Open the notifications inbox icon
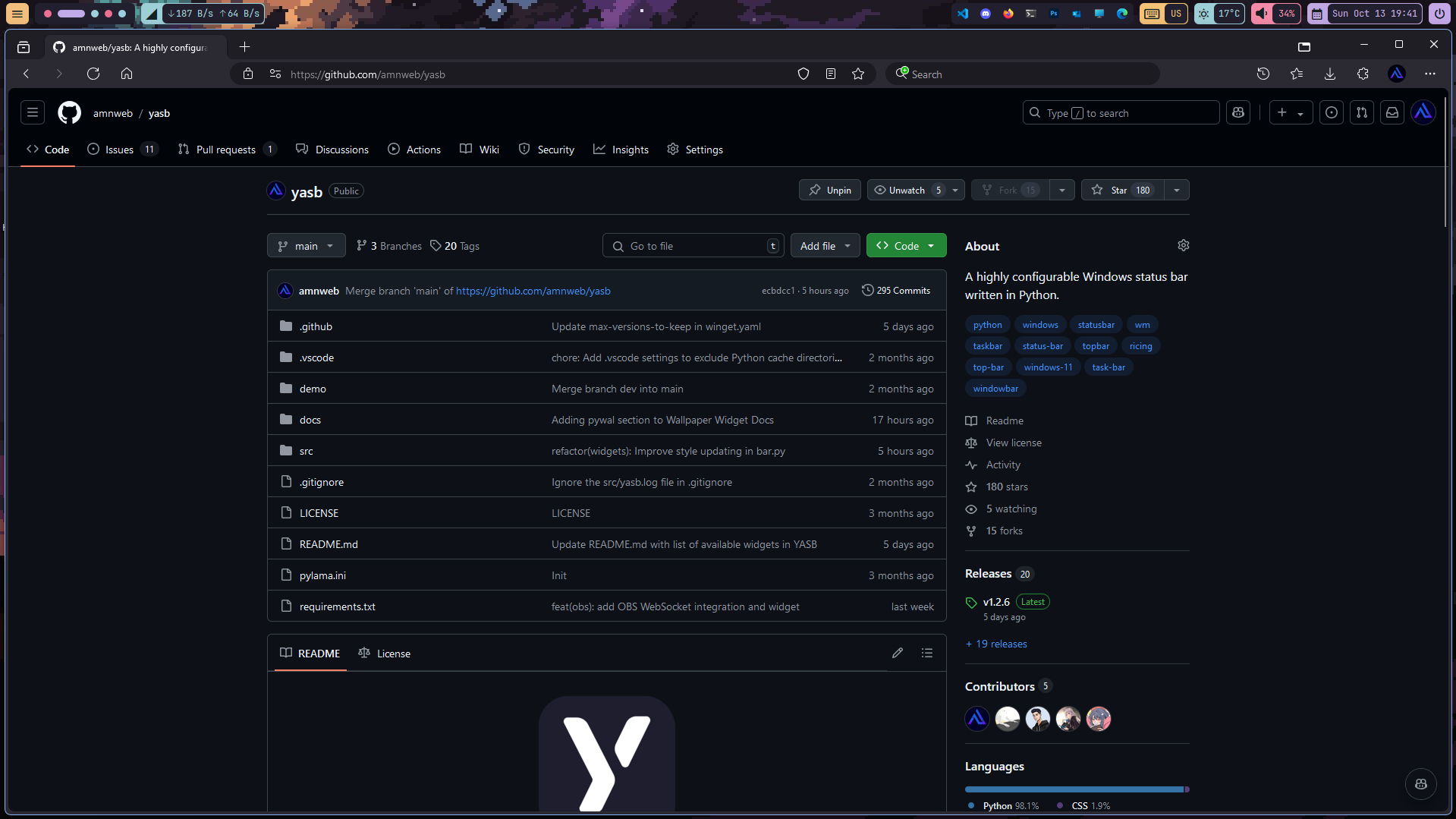Screen dimensions: 1456x819 1392,113
